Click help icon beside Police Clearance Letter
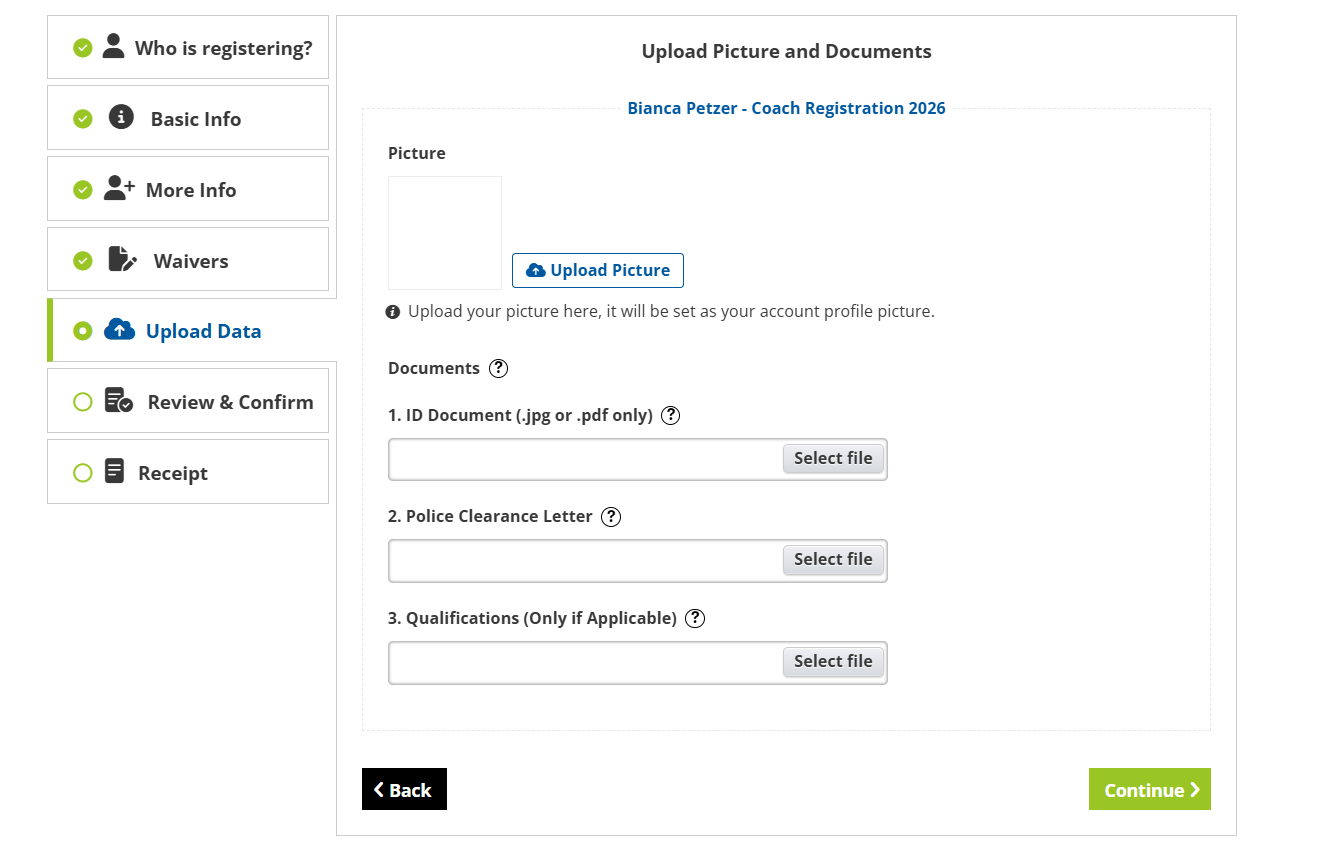Image resolution: width=1323 pixels, height=857 pixels. [611, 517]
